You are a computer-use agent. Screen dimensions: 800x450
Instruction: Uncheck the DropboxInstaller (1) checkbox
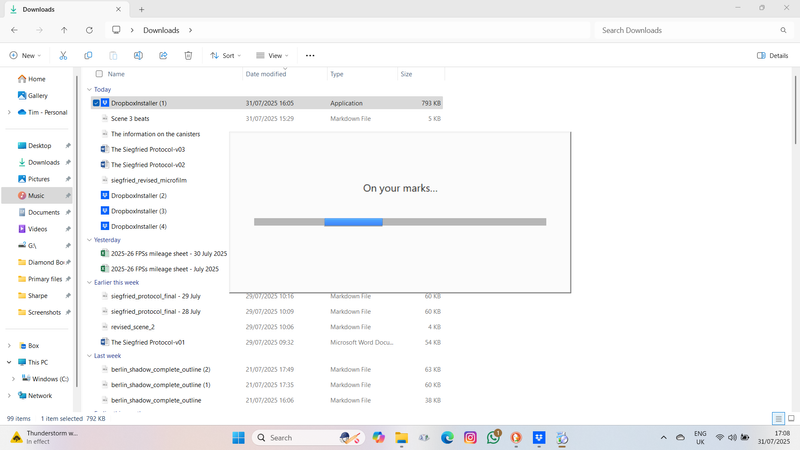point(96,103)
